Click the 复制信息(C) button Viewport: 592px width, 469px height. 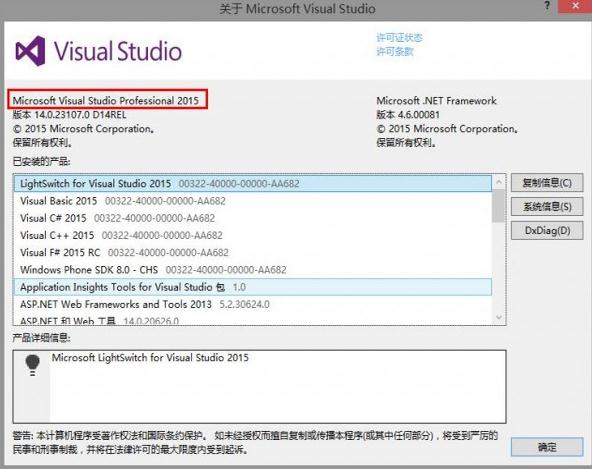click(x=547, y=183)
